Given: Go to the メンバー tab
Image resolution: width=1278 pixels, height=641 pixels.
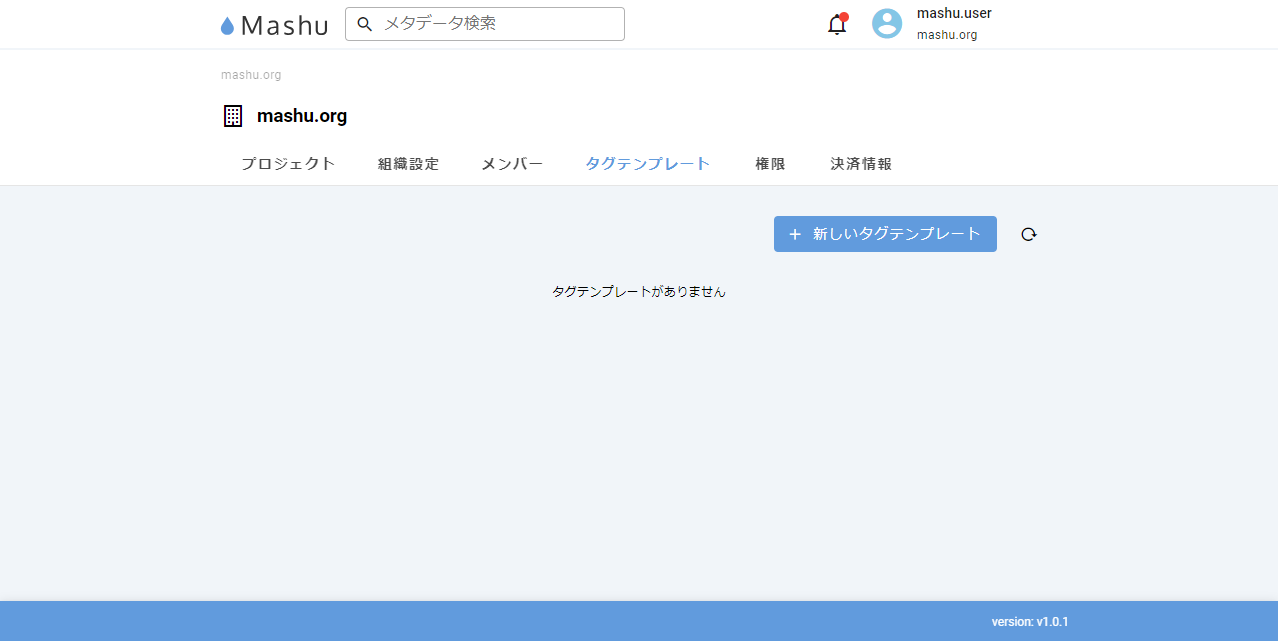Looking at the screenshot, I should (512, 164).
